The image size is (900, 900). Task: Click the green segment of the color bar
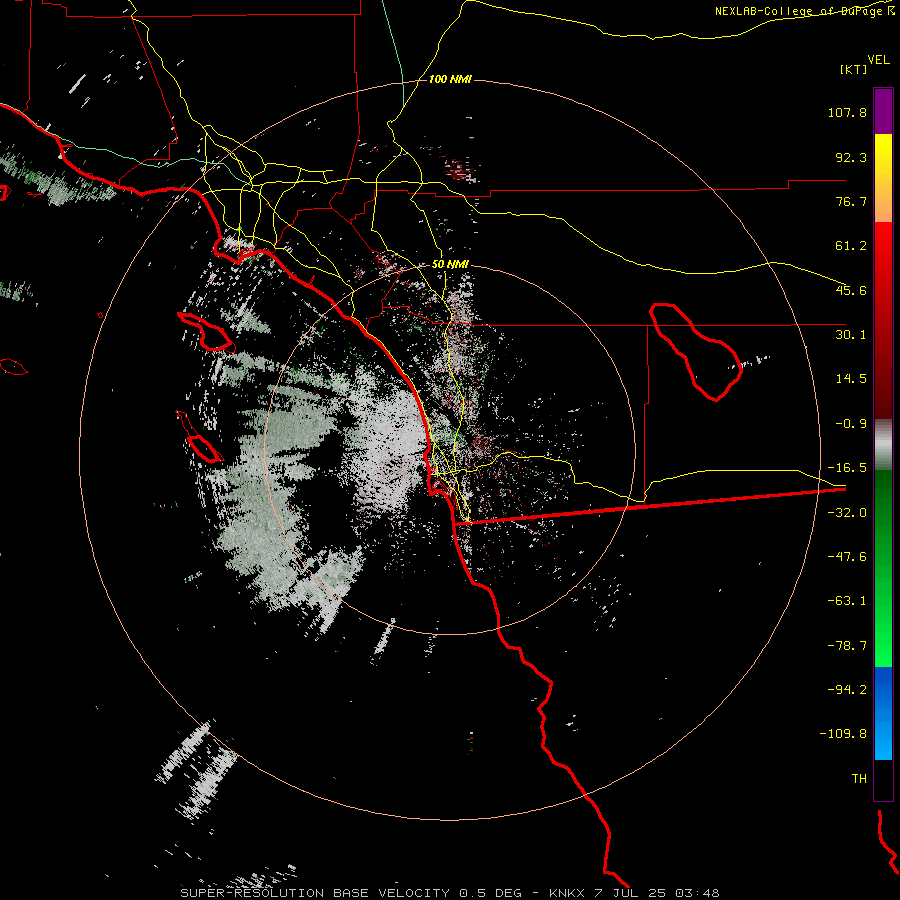[x=883, y=568]
